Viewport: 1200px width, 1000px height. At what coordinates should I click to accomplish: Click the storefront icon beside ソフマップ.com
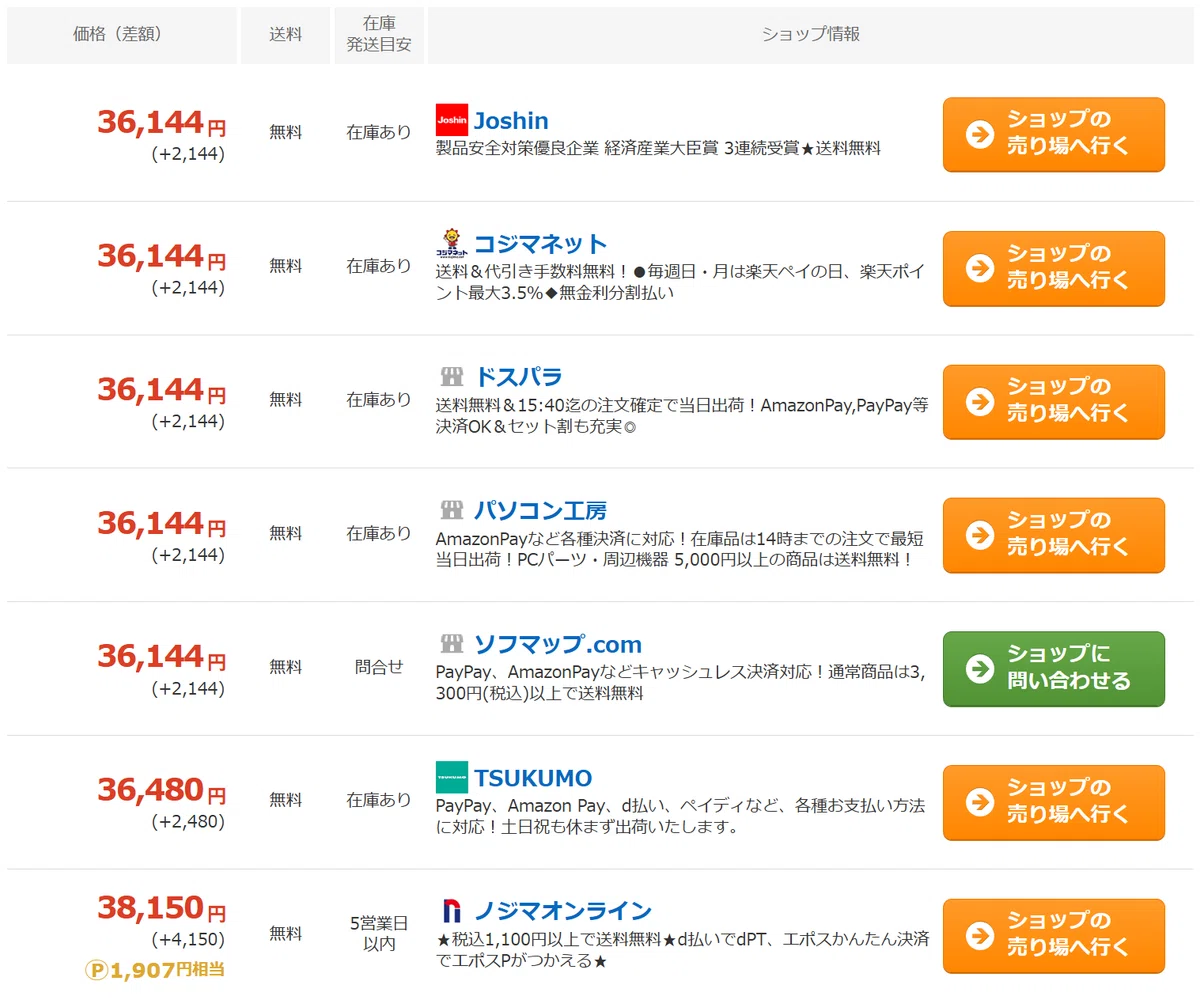(x=452, y=644)
